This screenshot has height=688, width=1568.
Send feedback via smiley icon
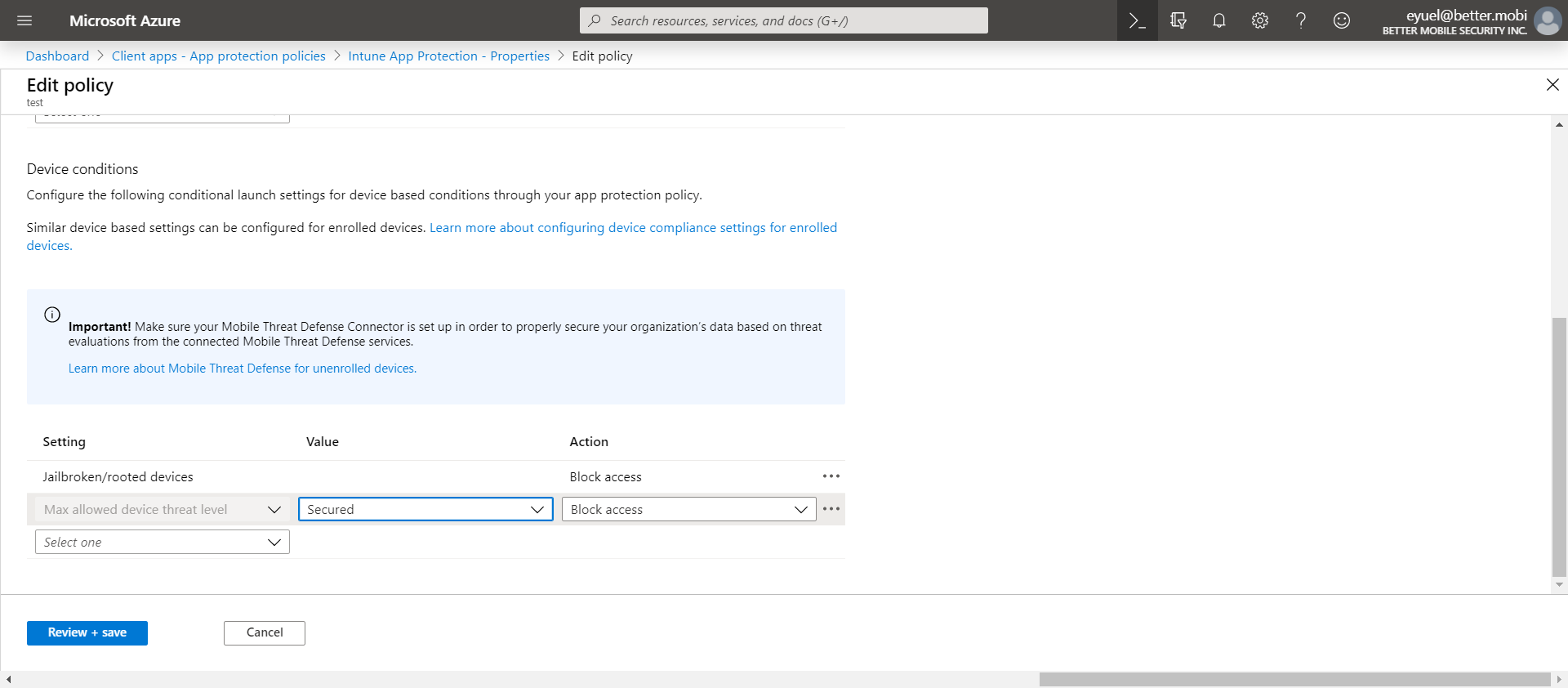[1341, 20]
